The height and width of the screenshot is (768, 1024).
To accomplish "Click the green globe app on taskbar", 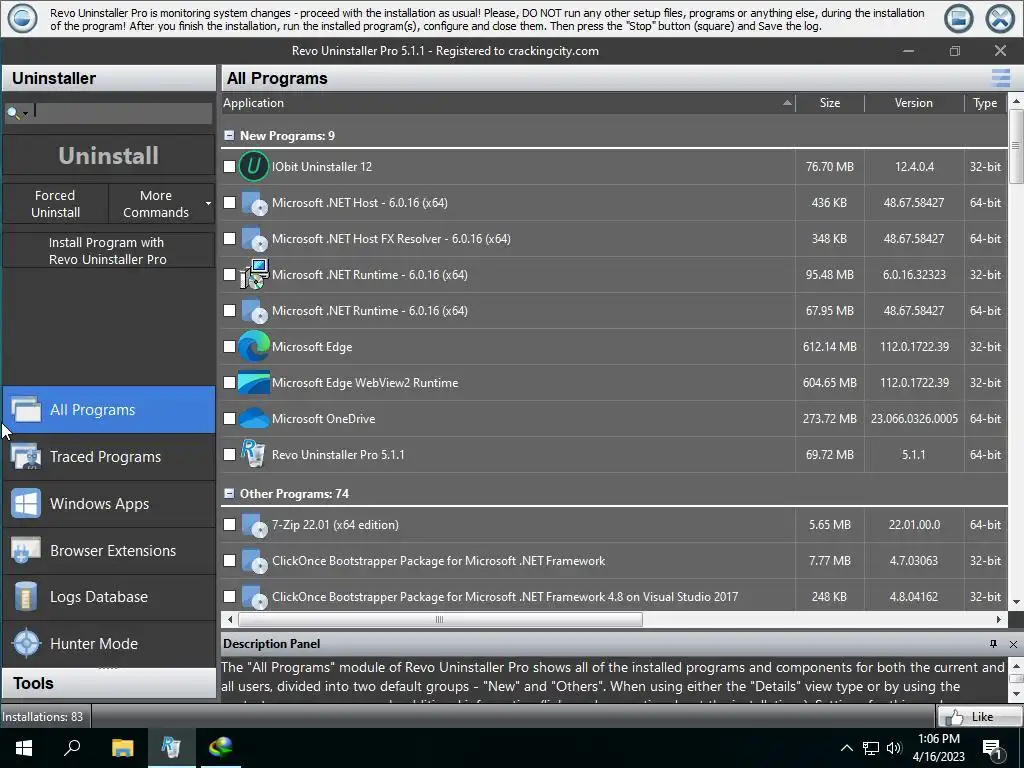I will [x=220, y=748].
